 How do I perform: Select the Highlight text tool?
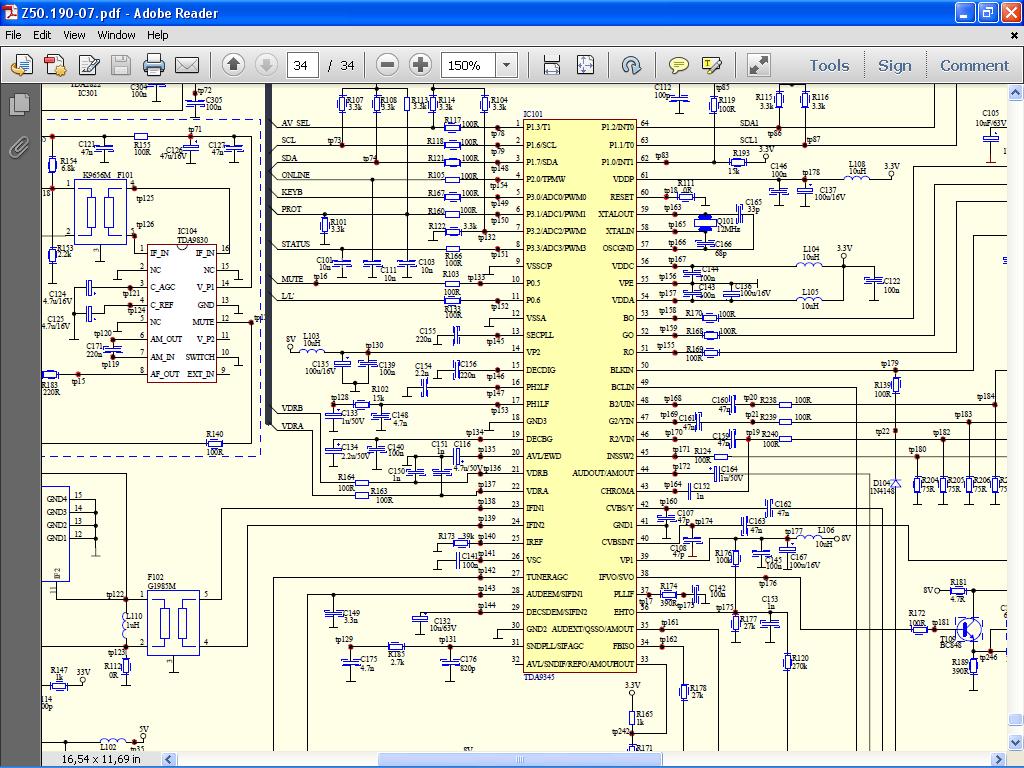(711, 66)
